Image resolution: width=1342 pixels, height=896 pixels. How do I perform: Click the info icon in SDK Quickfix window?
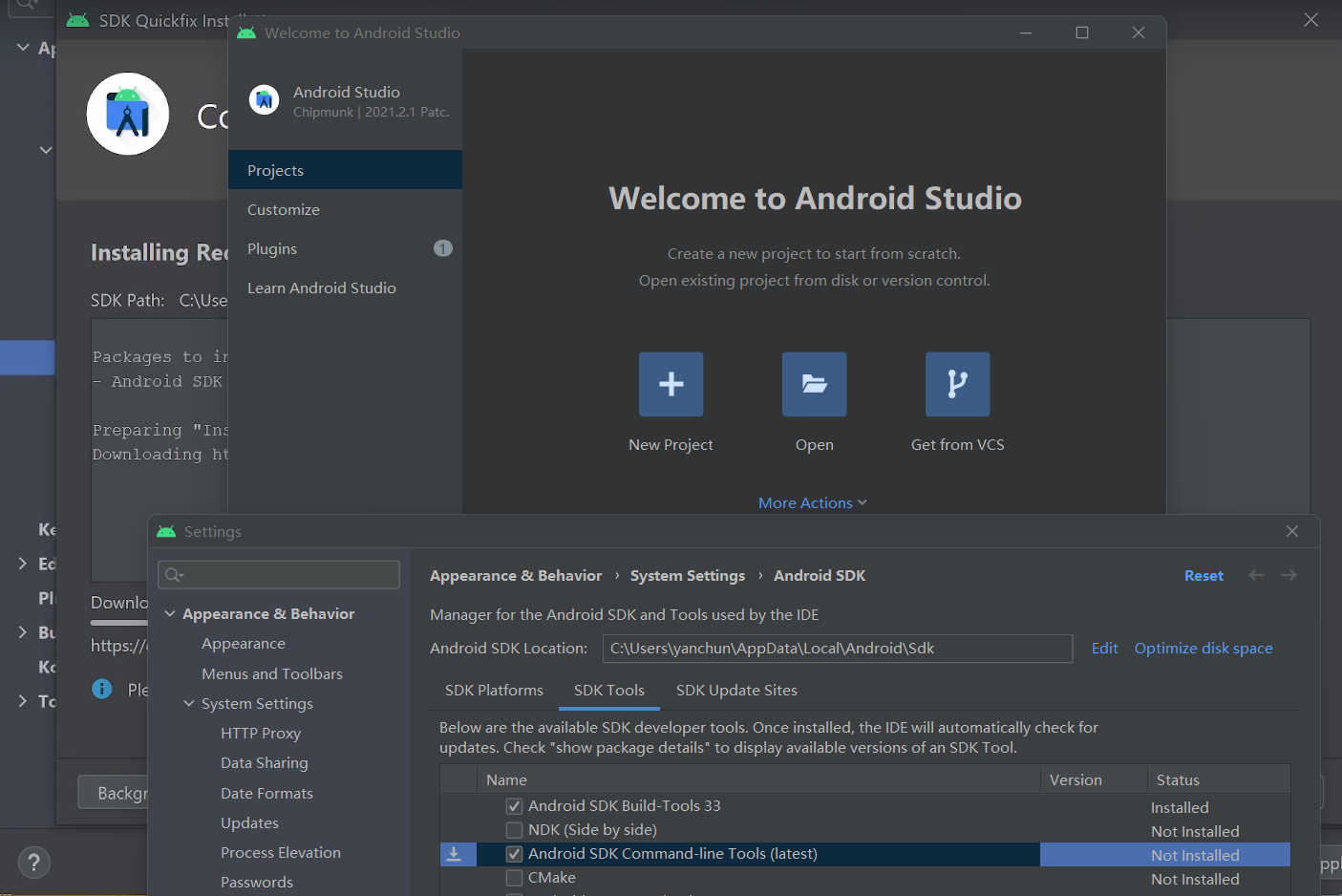(102, 689)
